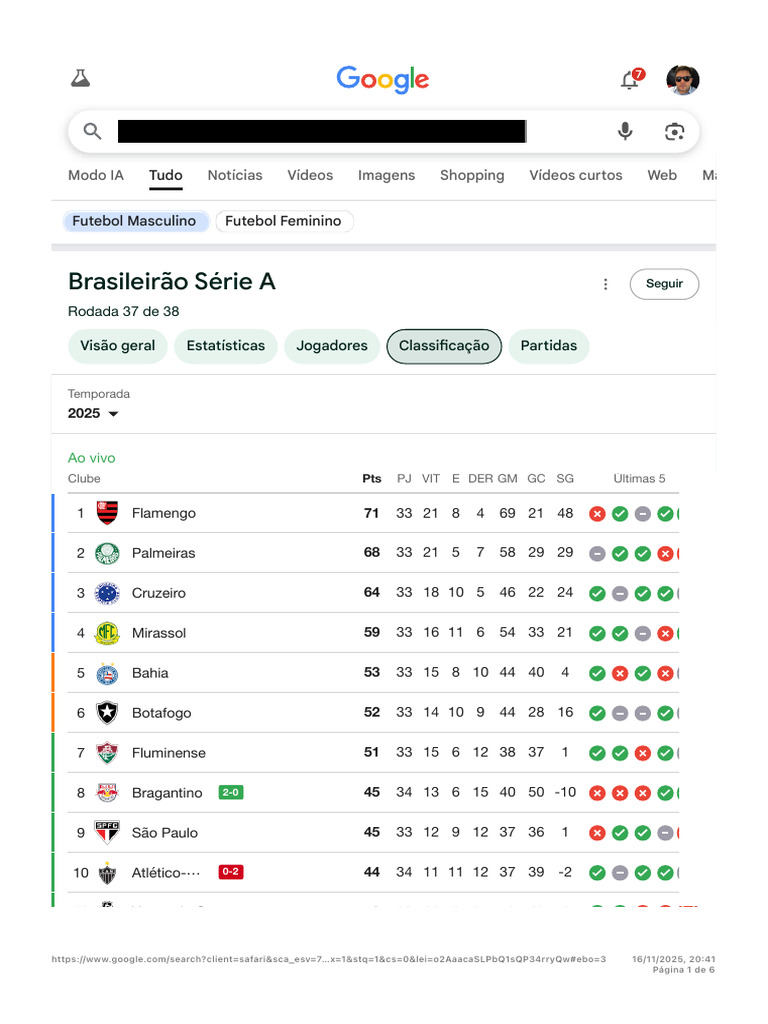Open the three-dot options menu
The width and height of the screenshot is (768, 1024).
pos(605,284)
